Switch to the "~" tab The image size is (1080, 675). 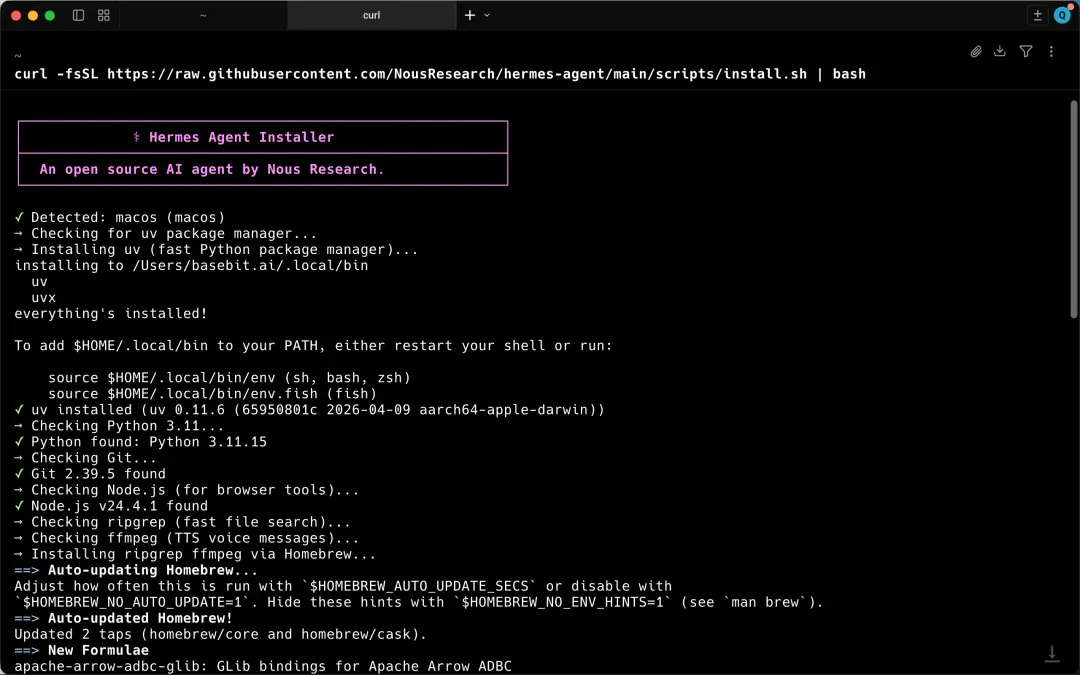pos(203,15)
